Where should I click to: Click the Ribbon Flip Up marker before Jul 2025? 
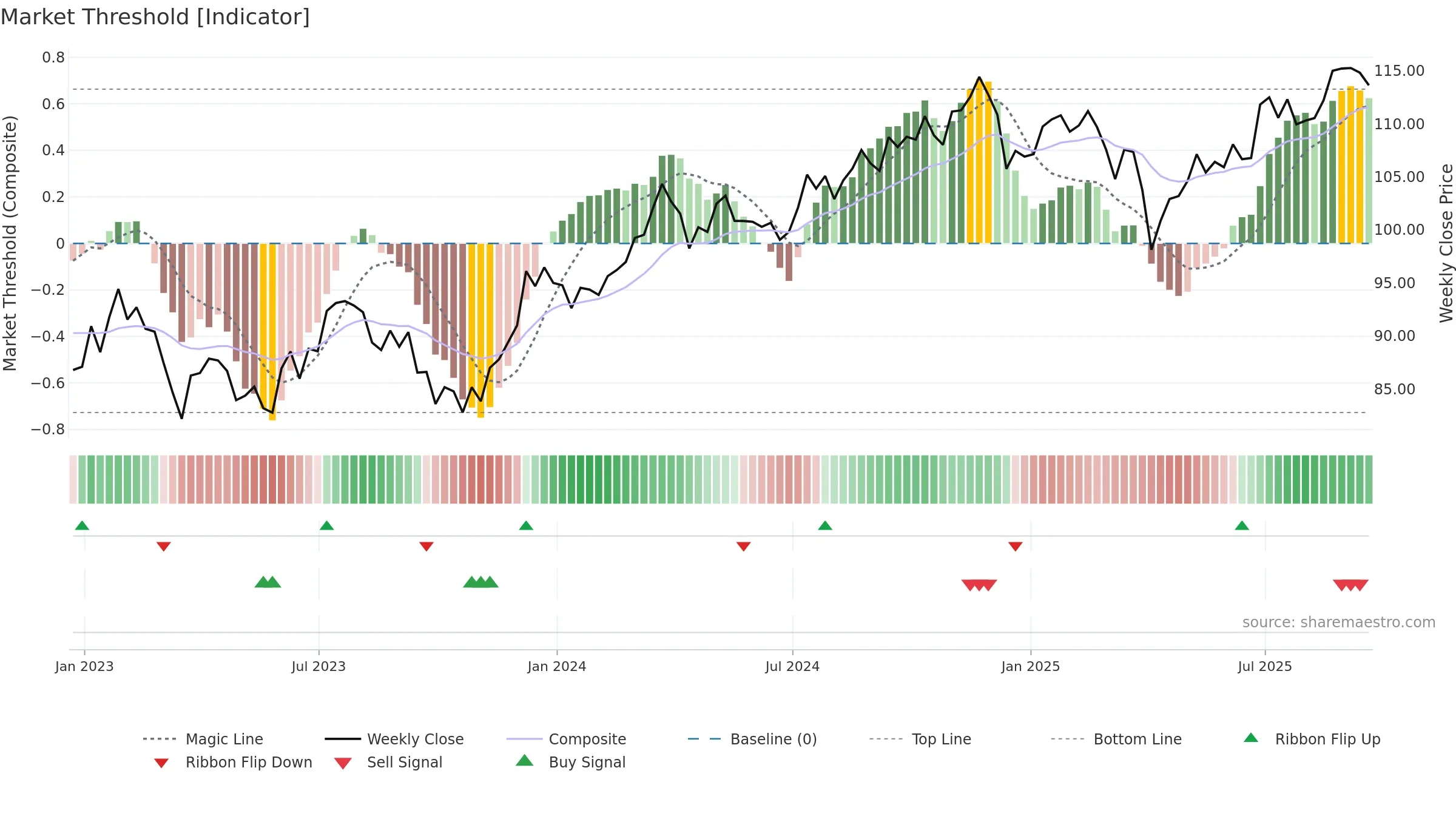[1242, 525]
